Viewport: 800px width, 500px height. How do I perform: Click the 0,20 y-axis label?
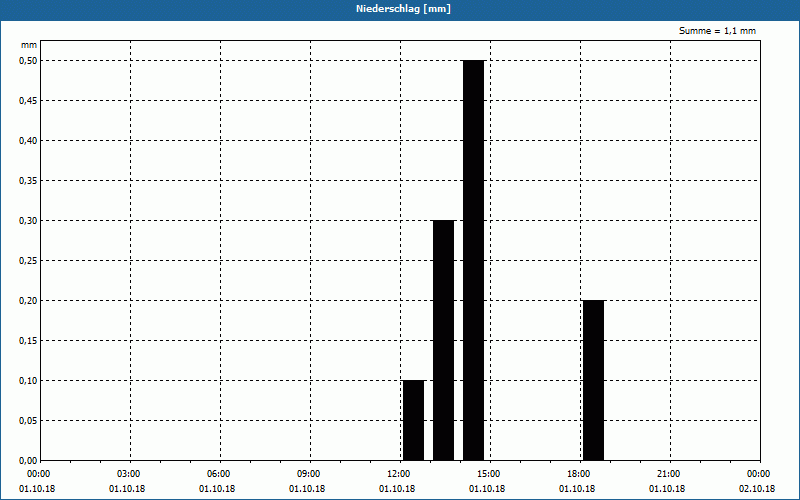click(x=28, y=301)
